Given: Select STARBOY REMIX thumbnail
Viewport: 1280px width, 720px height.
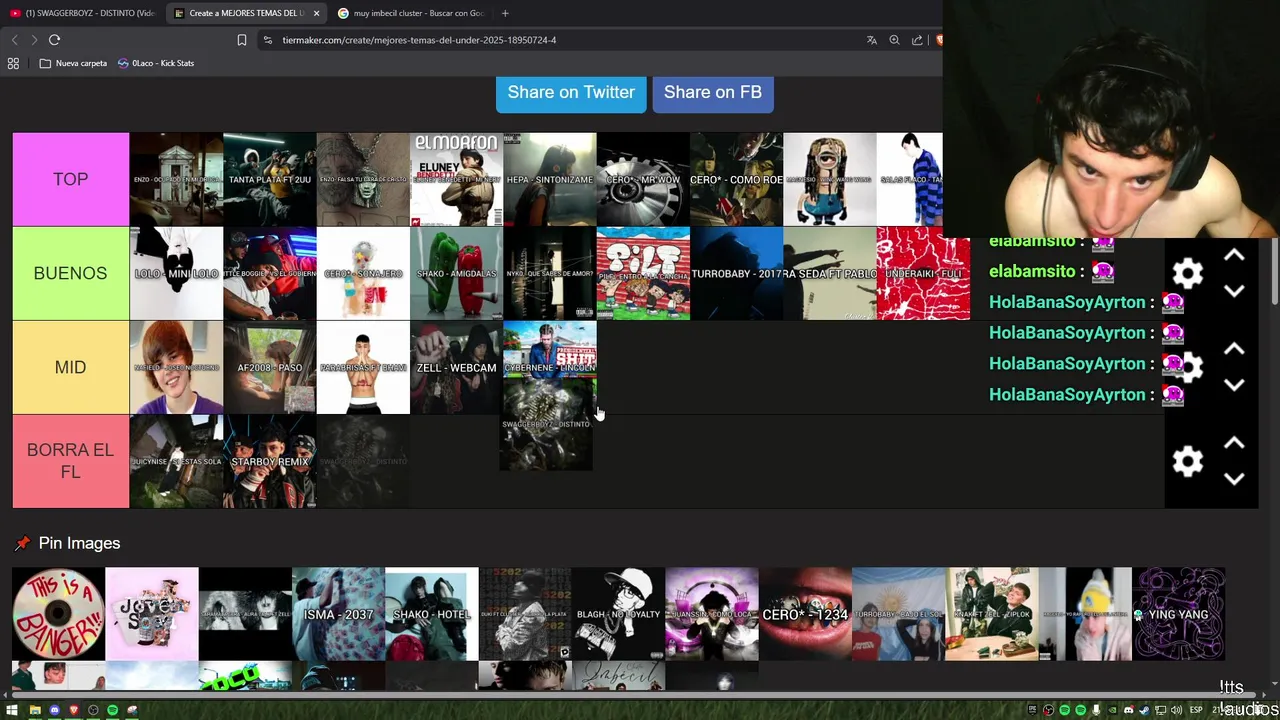Looking at the screenshot, I should pos(270,461).
